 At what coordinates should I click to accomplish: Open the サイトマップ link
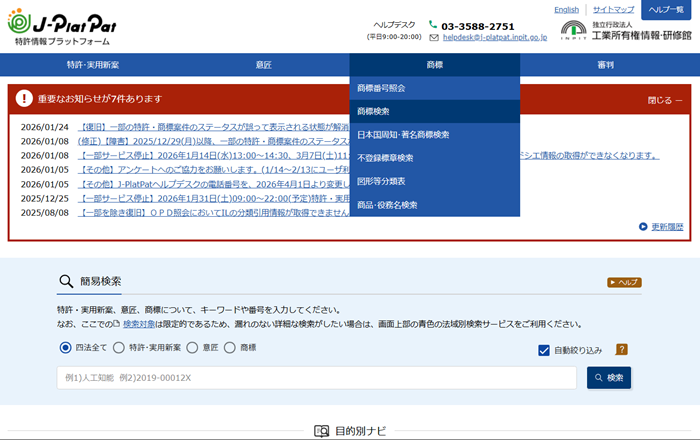click(613, 9)
